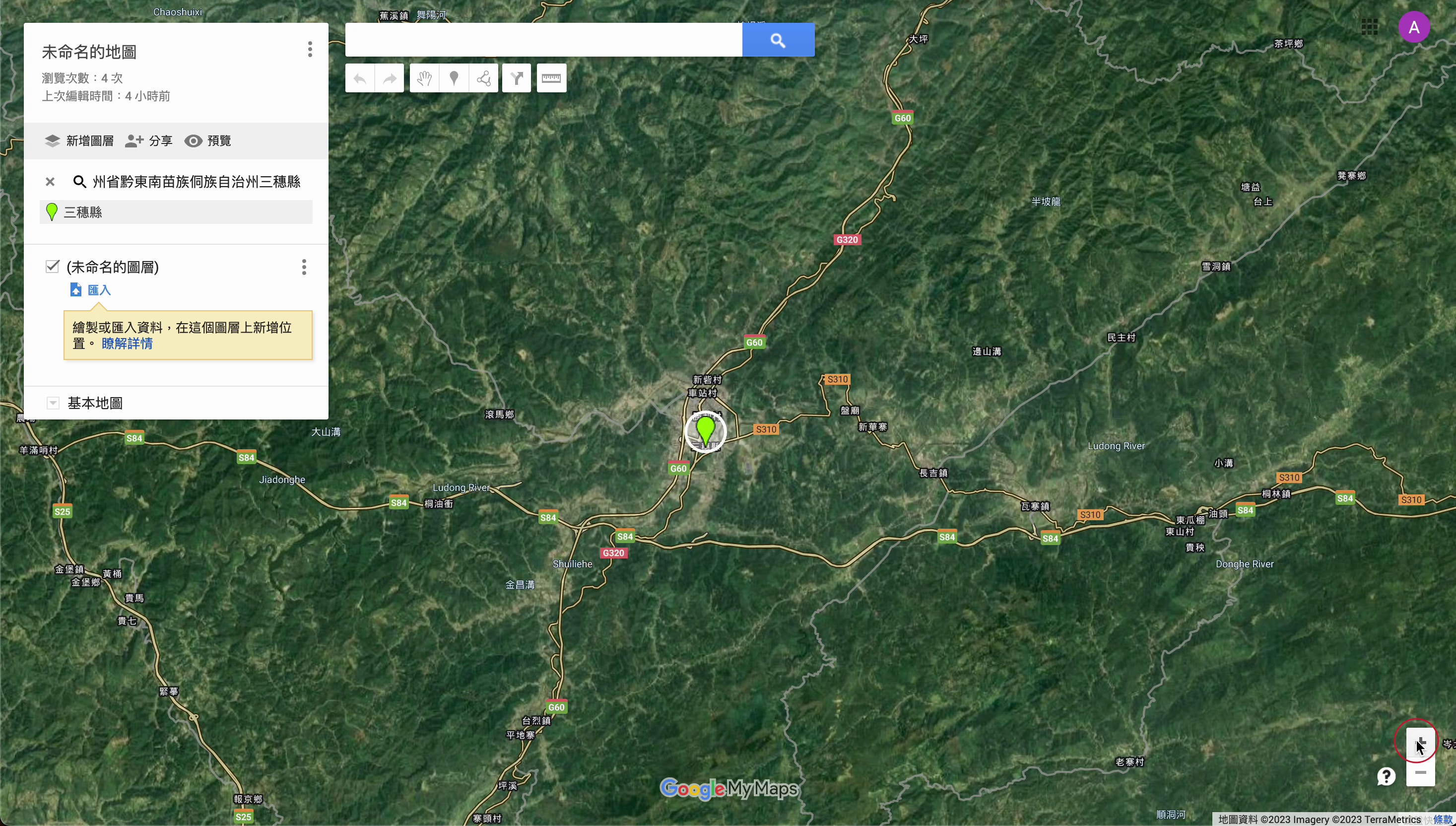Open the 瞭解詳情 learn more link
1456x826 pixels.
pyautogui.click(x=127, y=344)
